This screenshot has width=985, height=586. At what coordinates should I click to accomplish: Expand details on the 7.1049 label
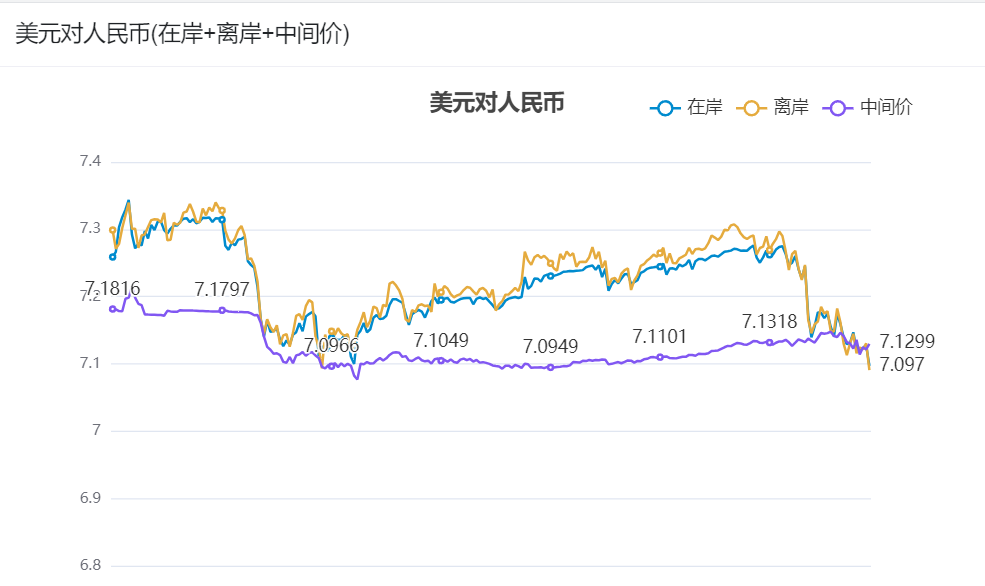point(440,341)
